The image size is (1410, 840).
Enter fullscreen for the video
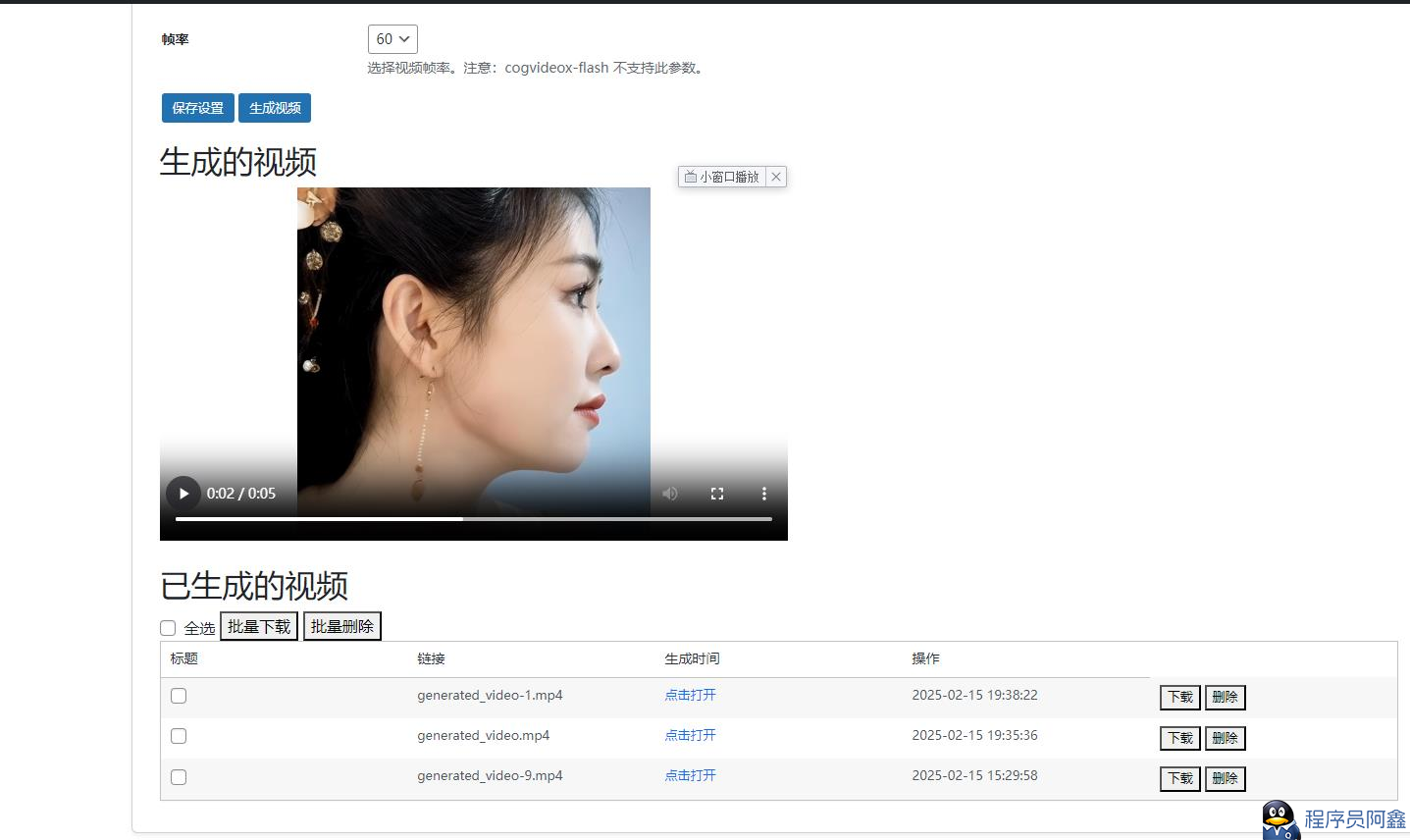pos(717,494)
